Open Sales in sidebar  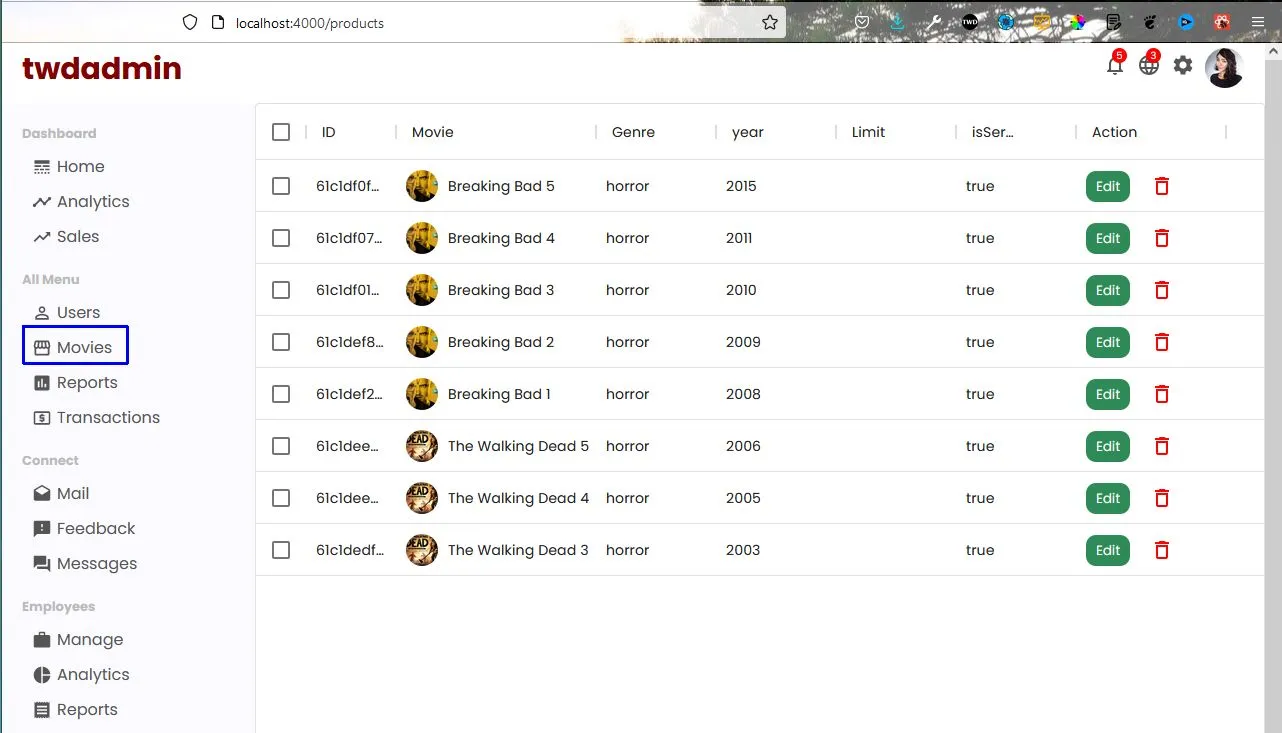66,237
